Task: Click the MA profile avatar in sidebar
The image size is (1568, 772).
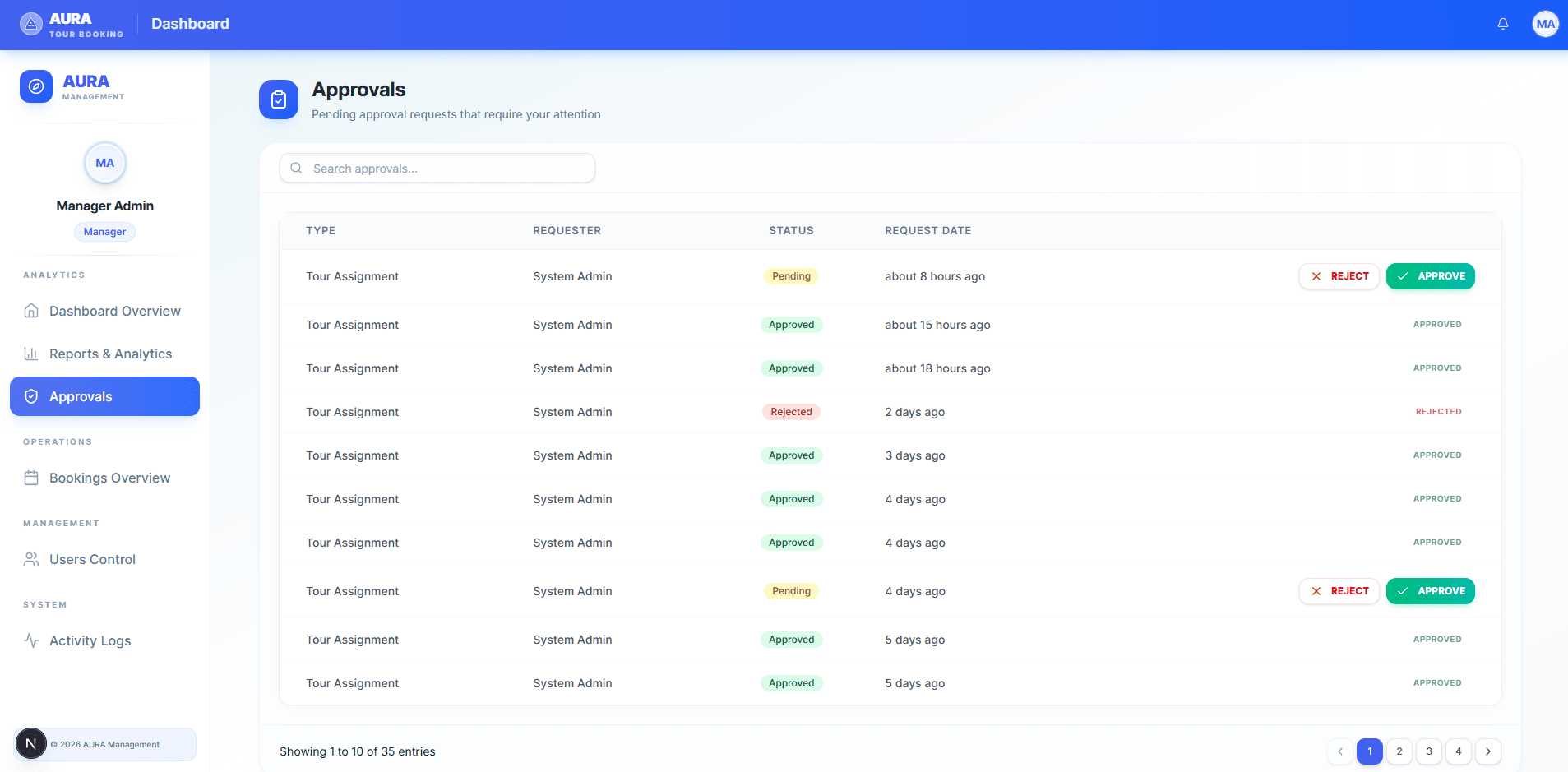Action: 104,163
